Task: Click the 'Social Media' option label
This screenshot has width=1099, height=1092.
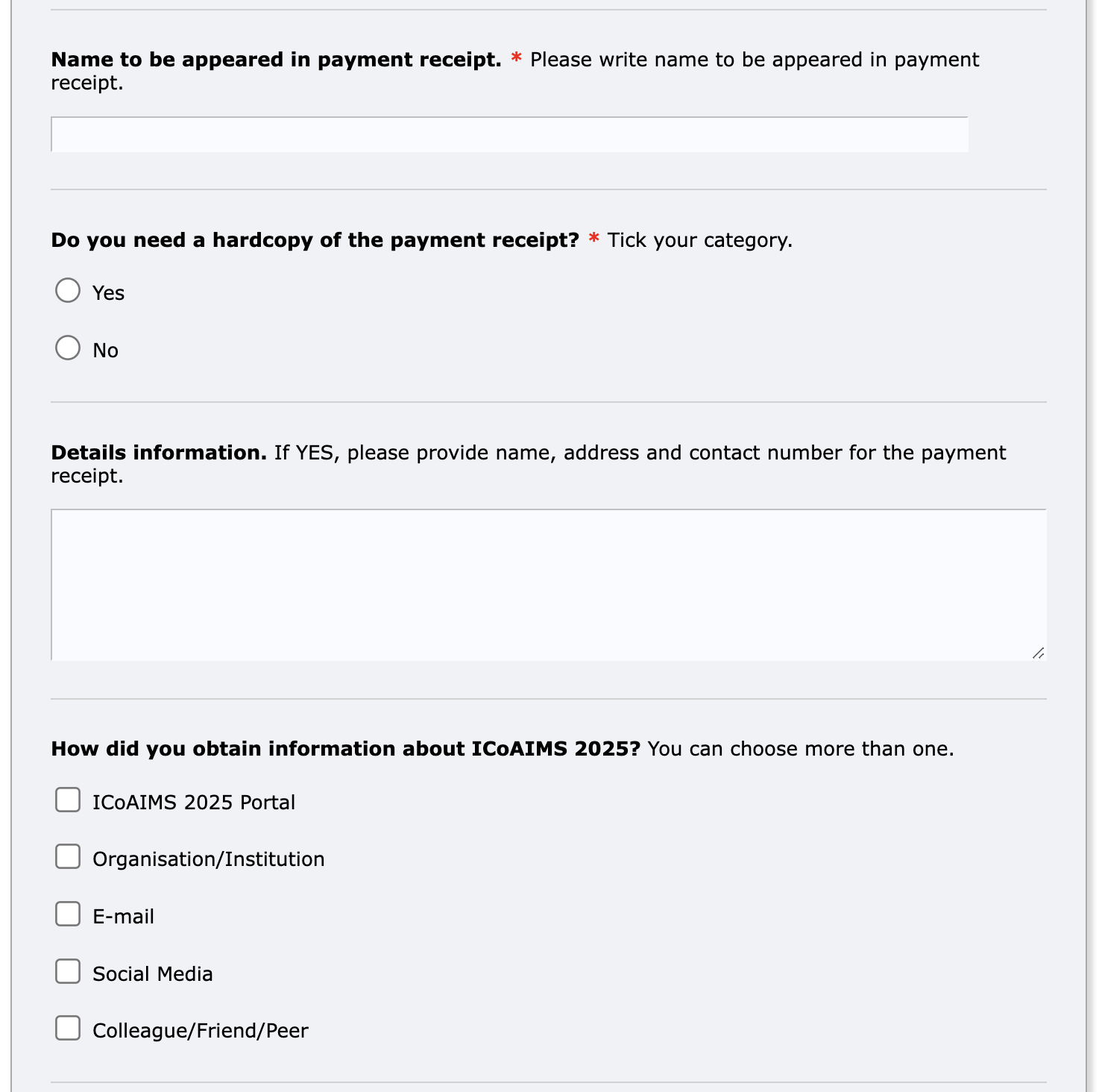Action: tap(152, 974)
